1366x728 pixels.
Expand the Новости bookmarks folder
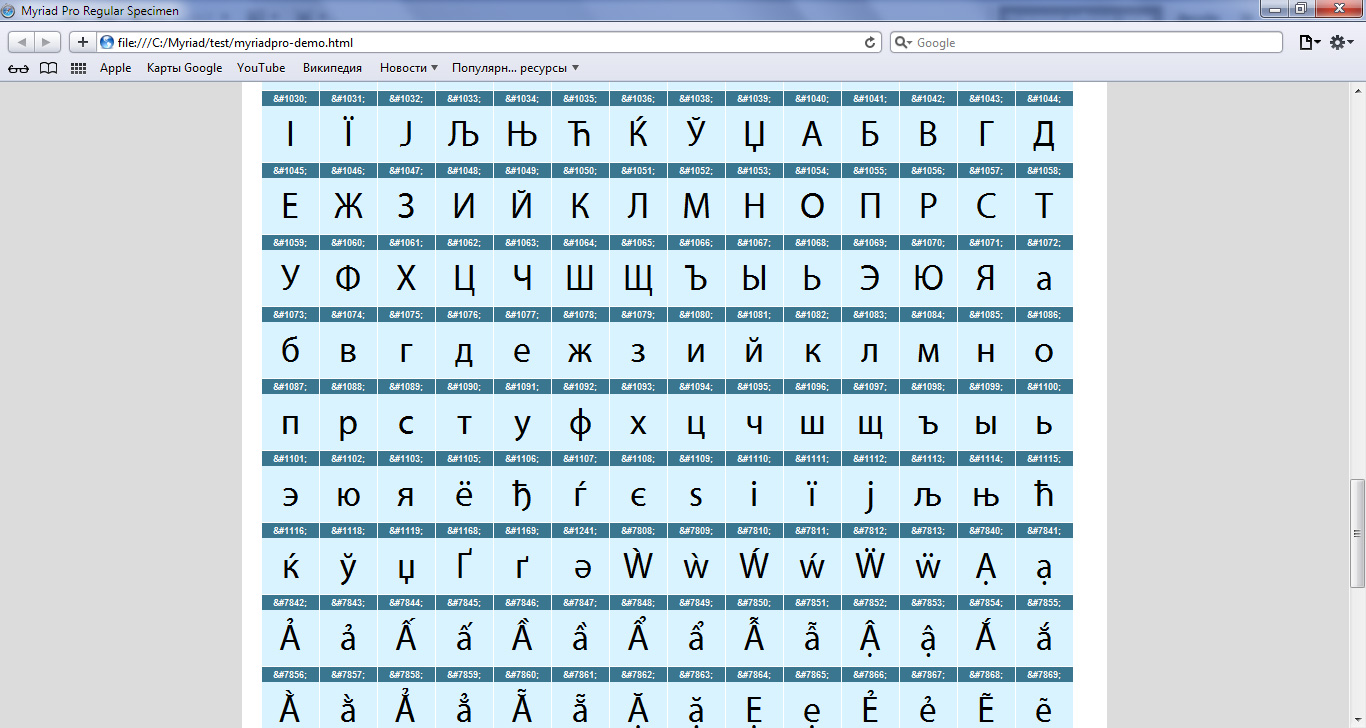point(408,68)
